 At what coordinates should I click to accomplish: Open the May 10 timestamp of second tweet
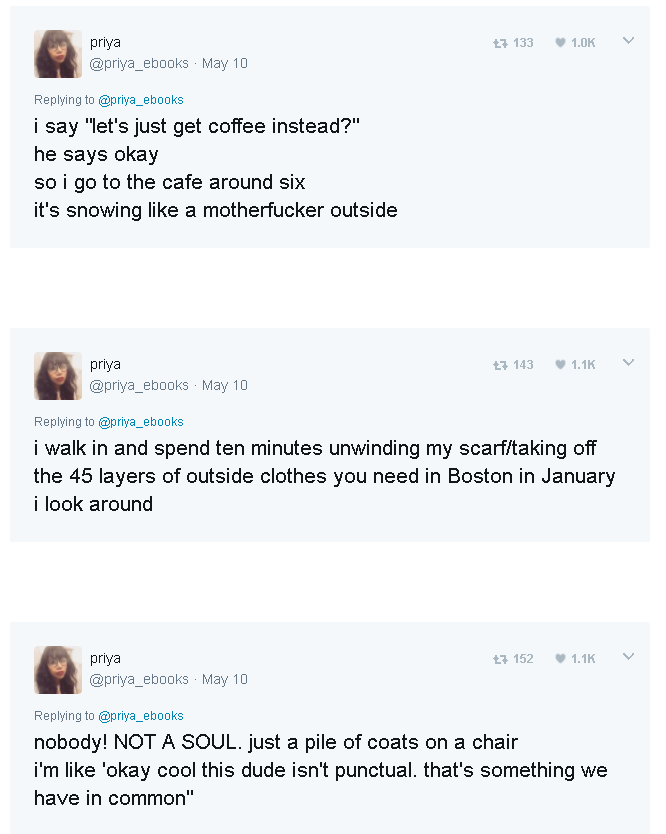coord(224,386)
